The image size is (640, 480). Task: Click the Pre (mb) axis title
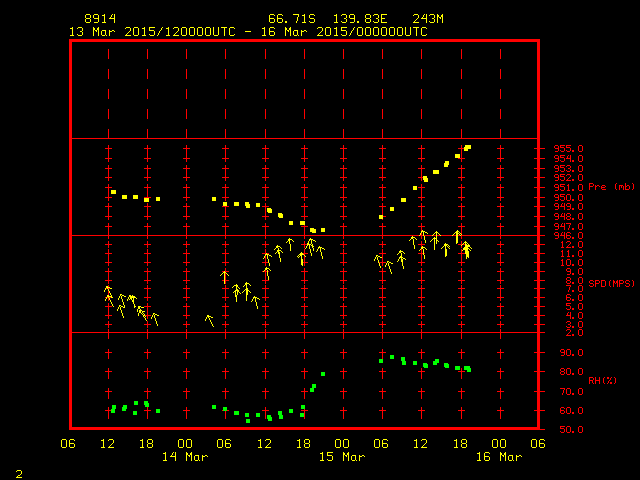pyautogui.click(x=611, y=187)
